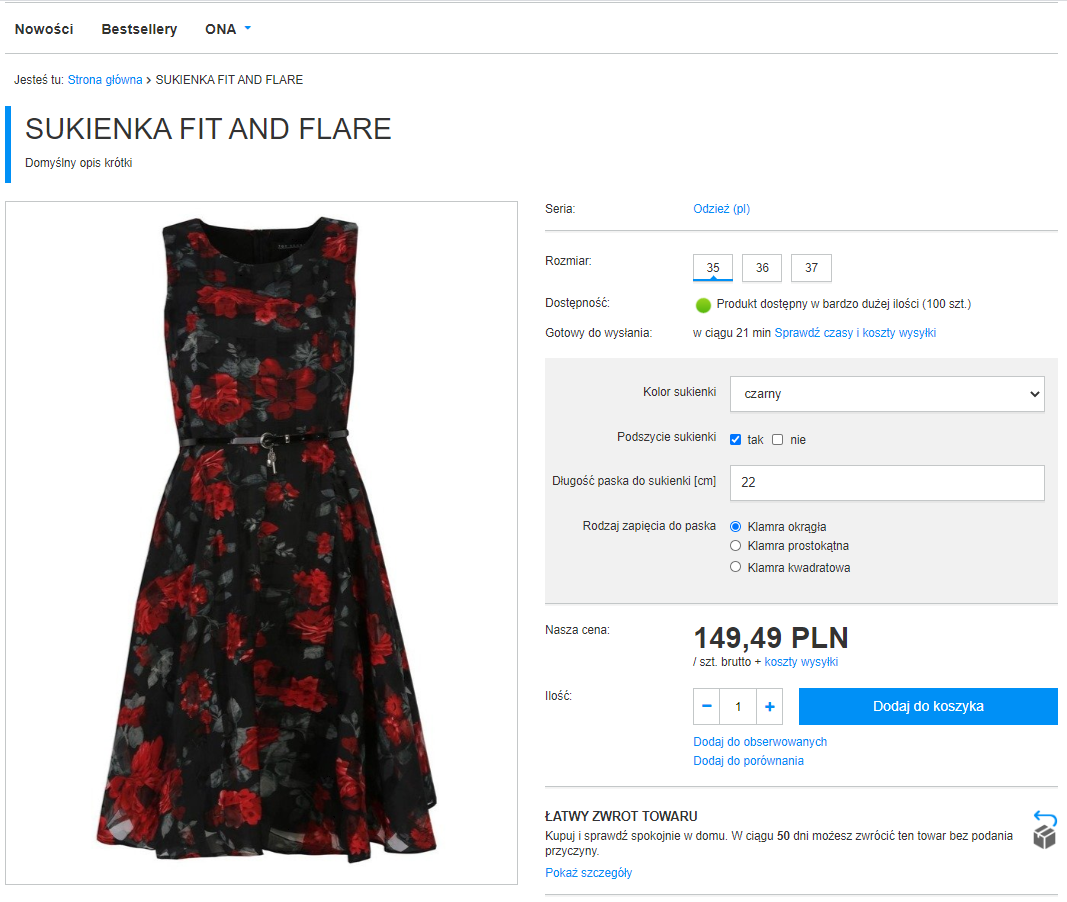Click the plus quantity icon
This screenshot has height=902, width=1067.
(770, 706)
